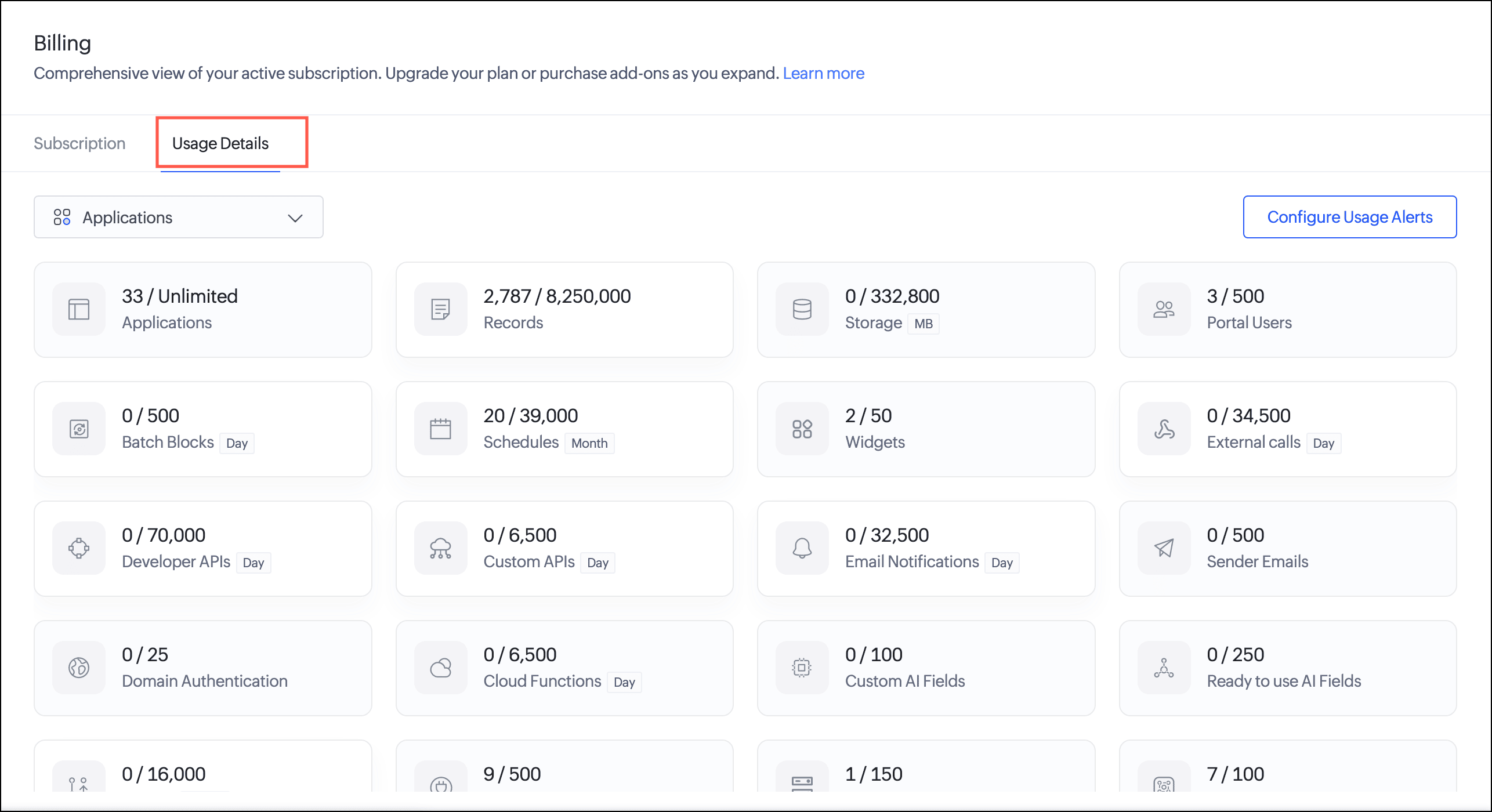
Task: Click the Storage database icon
Action: pyautogui.click(x=802, y=309)
